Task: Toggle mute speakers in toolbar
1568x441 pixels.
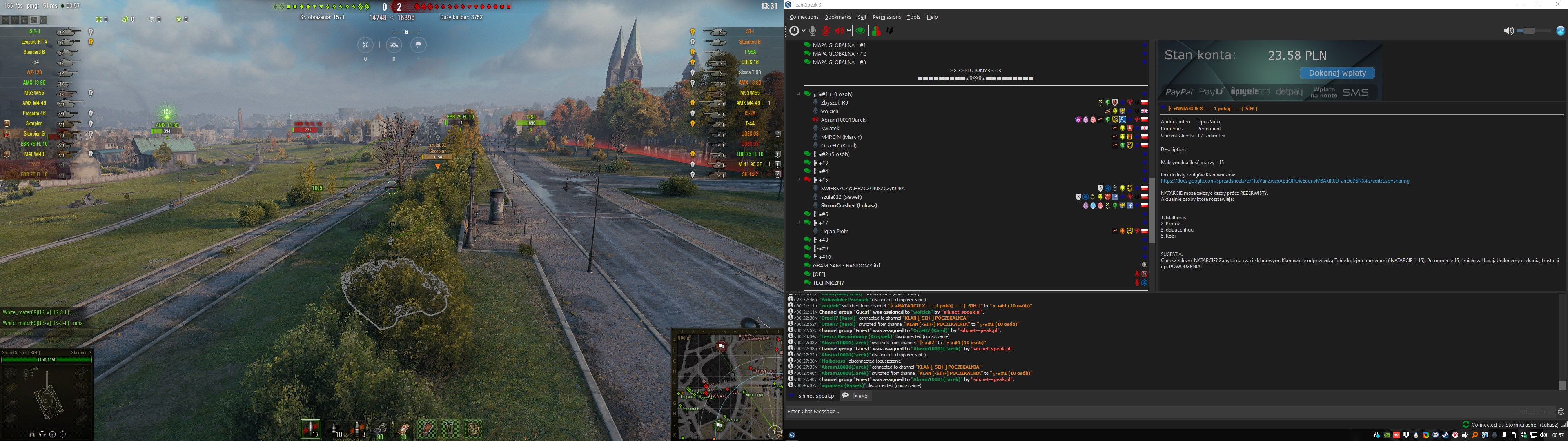Action: 840,31
